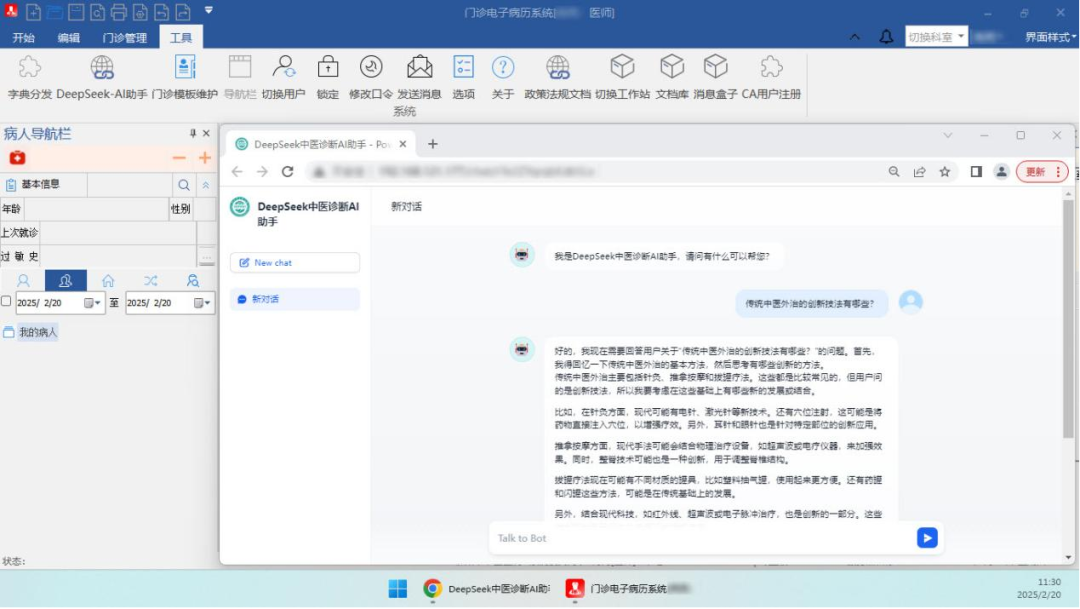This screenshot has width=1080, height=609.
Task: Click 发送消息 envelope icon
Action: [419, 77]
